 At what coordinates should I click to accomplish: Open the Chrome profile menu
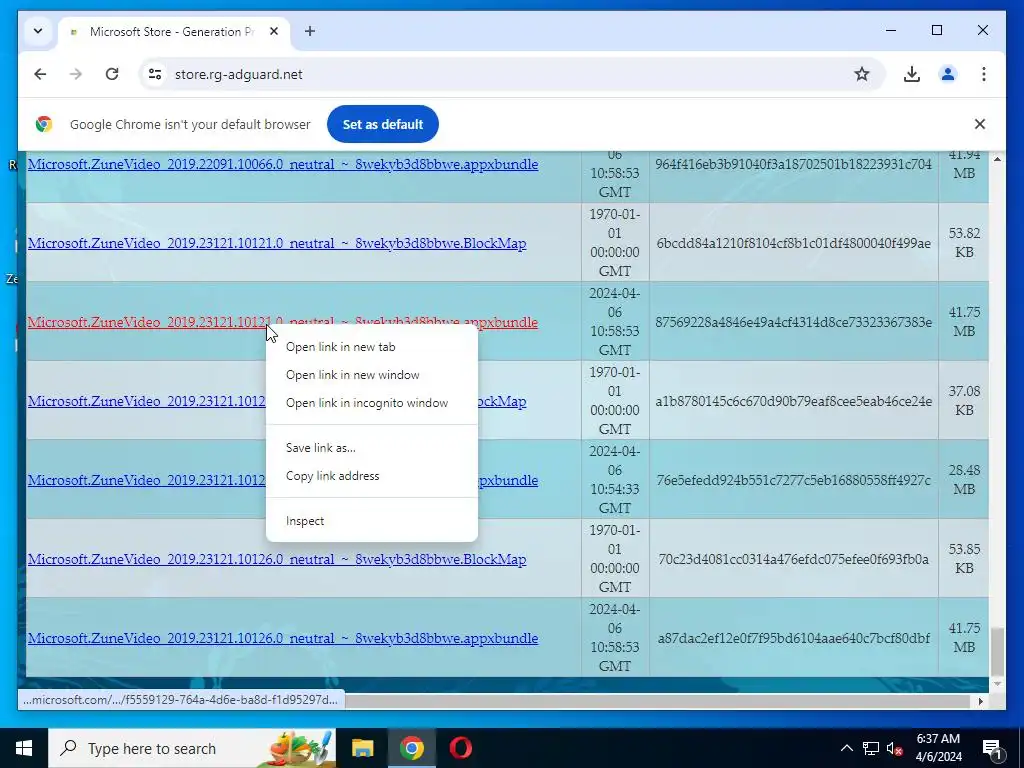click(948, 74)
